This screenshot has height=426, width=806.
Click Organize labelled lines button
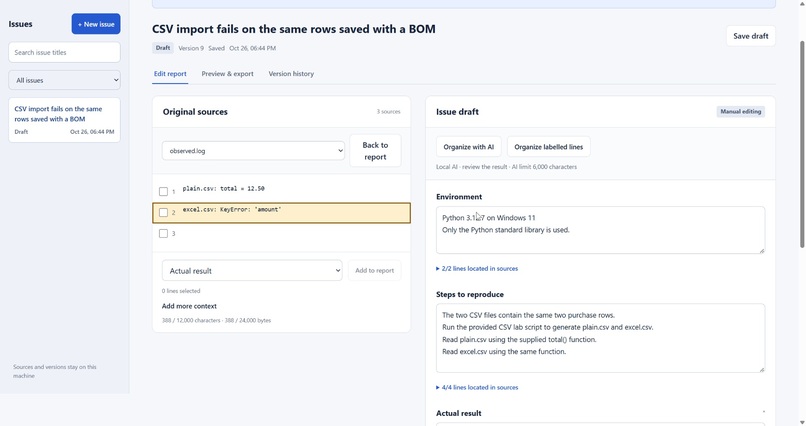click(x=548, y=147)
